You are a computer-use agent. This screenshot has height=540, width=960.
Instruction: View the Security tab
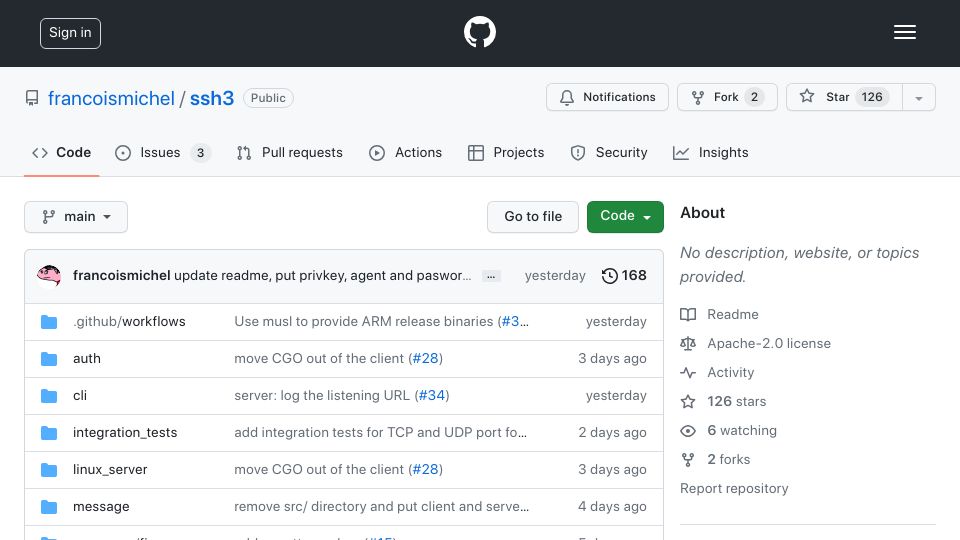tap(609, 152)
